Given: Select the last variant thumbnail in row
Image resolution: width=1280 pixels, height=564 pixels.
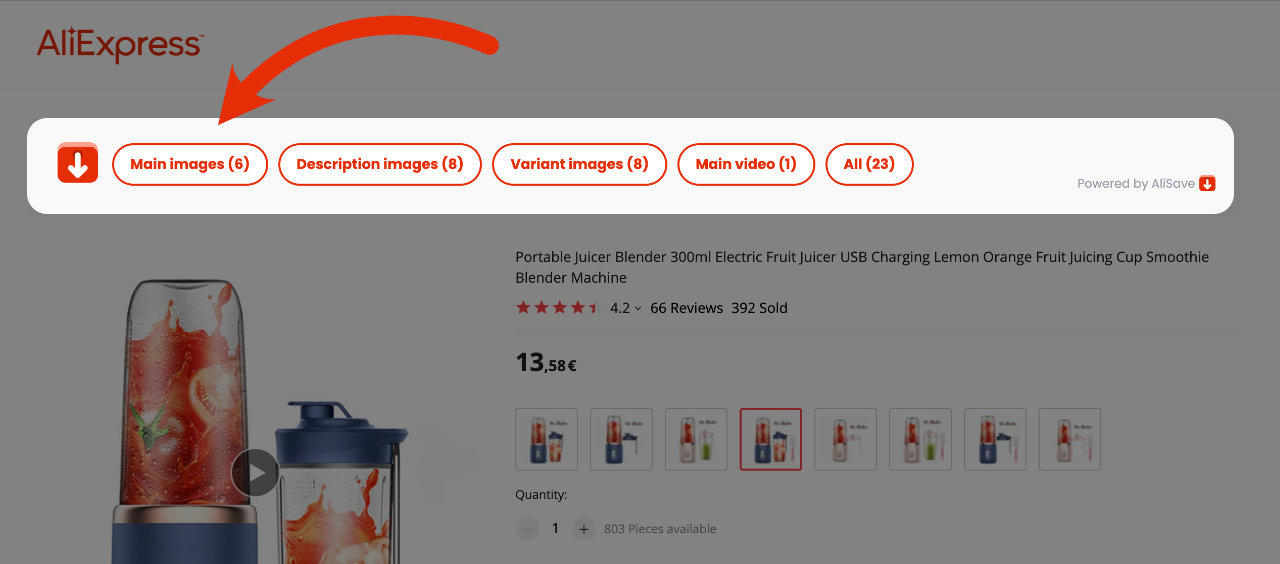Looking at the screenshot, I should click(1070, 439).
